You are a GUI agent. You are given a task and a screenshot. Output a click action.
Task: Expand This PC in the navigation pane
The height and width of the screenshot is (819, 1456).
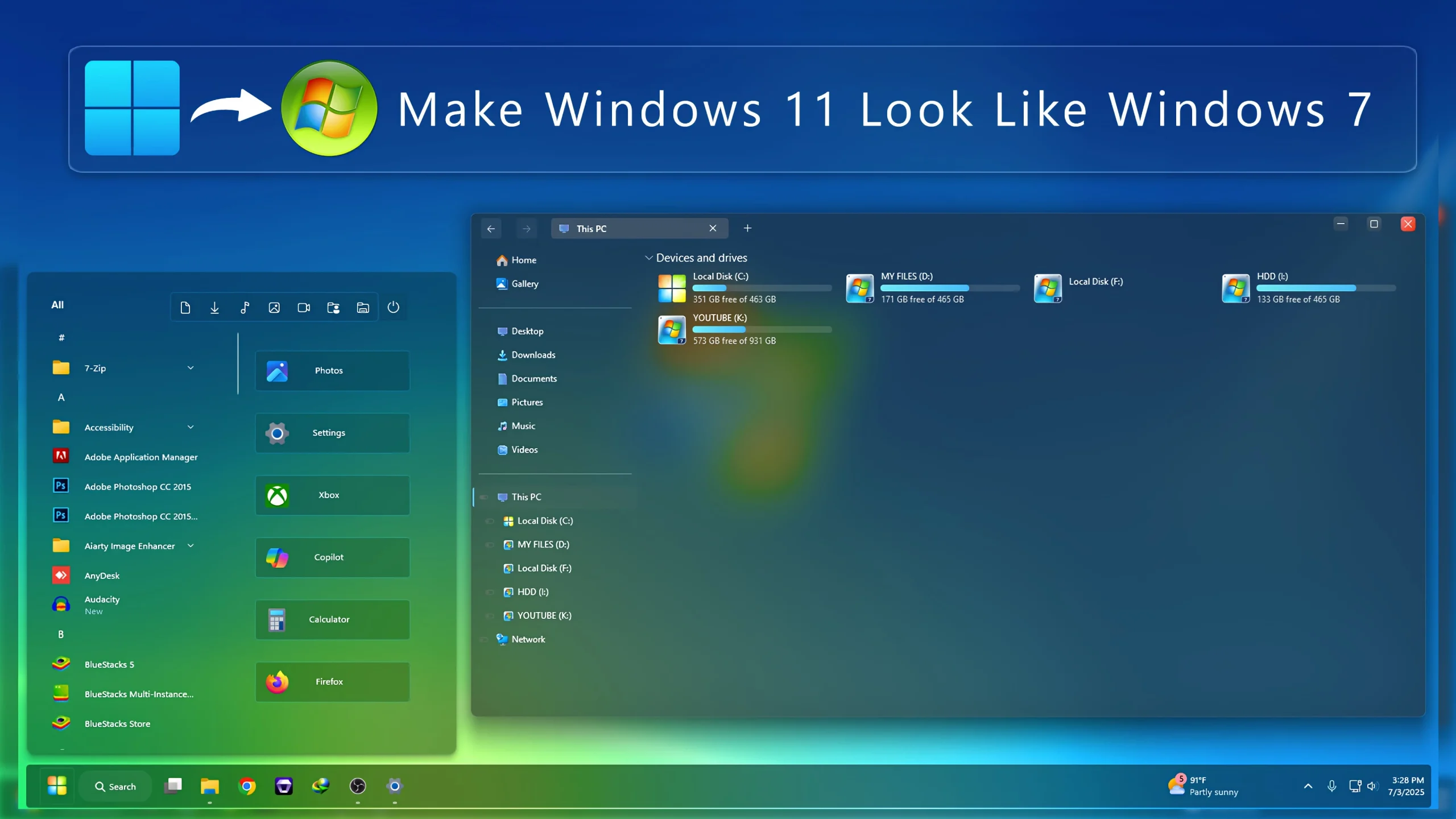(x=484, y=497)
